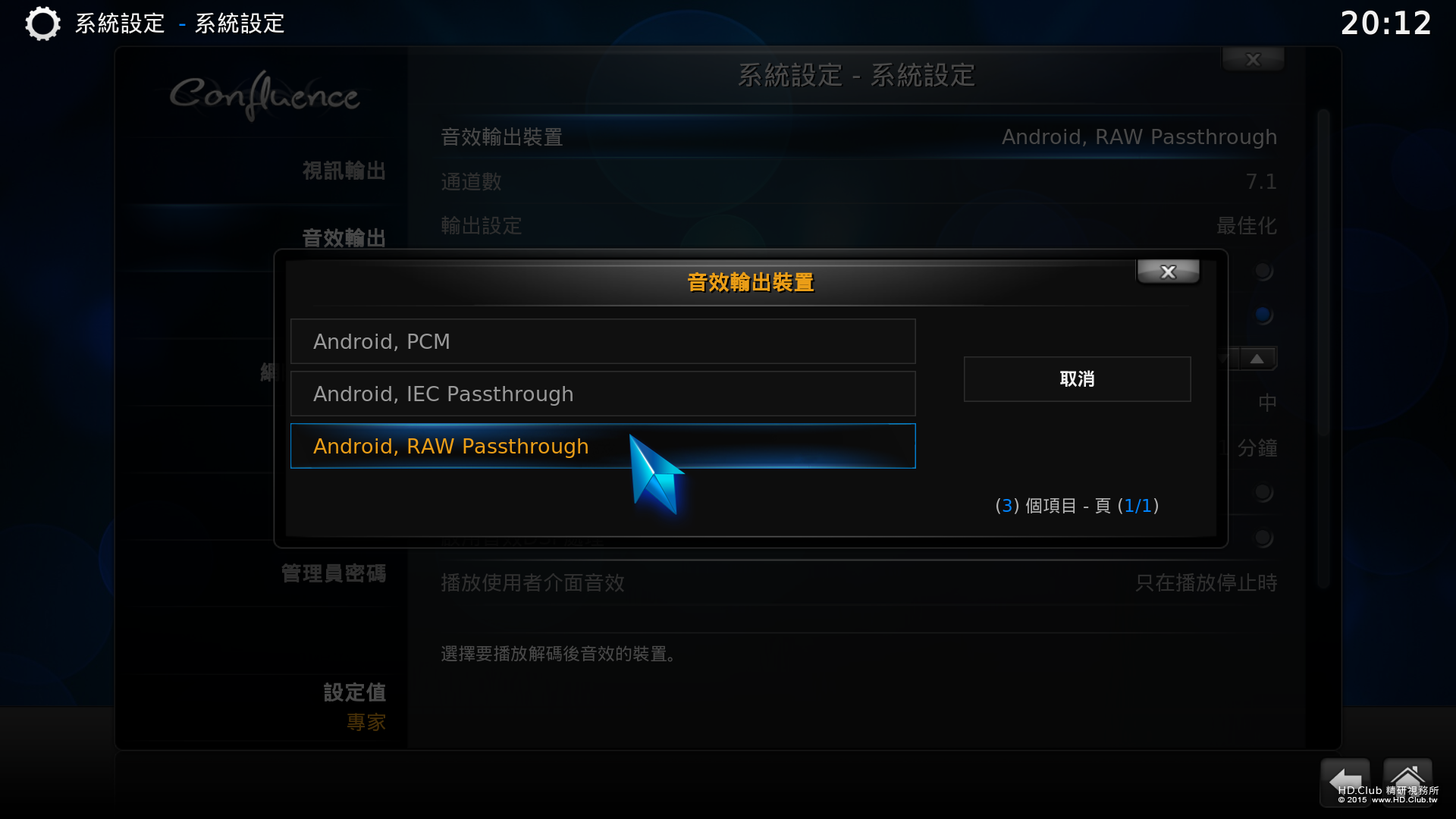Viewport: 1456px width, 819px height.
Task: Click the up arrow spinner control
Action: click(x=1257, y=359)
